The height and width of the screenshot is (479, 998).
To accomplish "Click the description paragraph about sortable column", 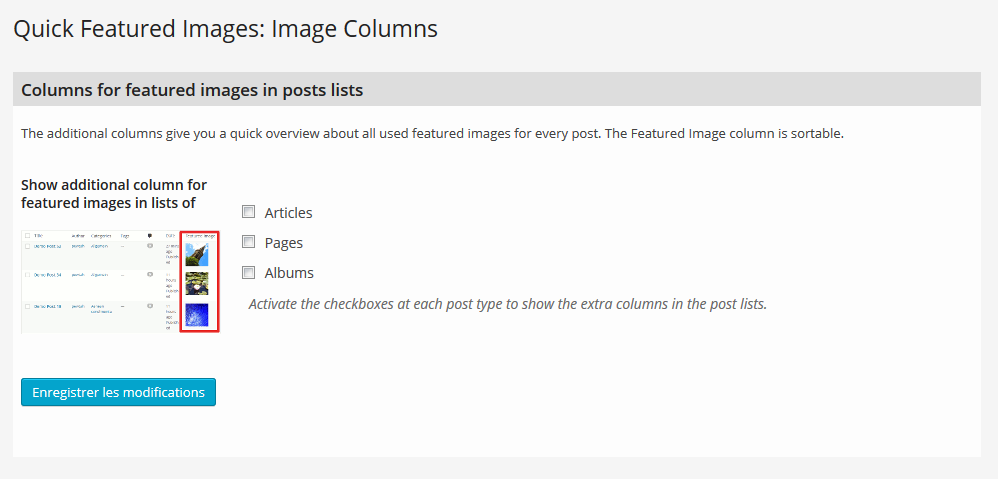I will [x=432, y=134].
